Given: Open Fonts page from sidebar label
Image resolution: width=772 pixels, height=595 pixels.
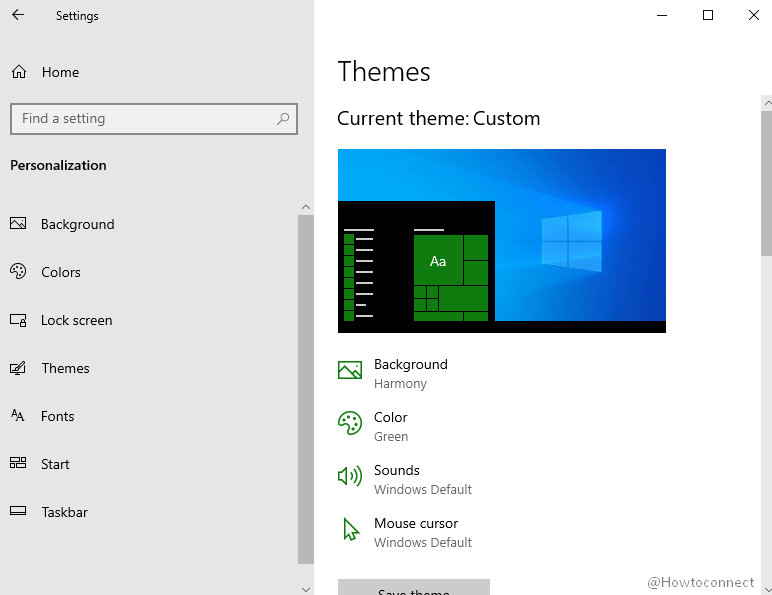Looking at the screenshot, I should tap(58, 416).
